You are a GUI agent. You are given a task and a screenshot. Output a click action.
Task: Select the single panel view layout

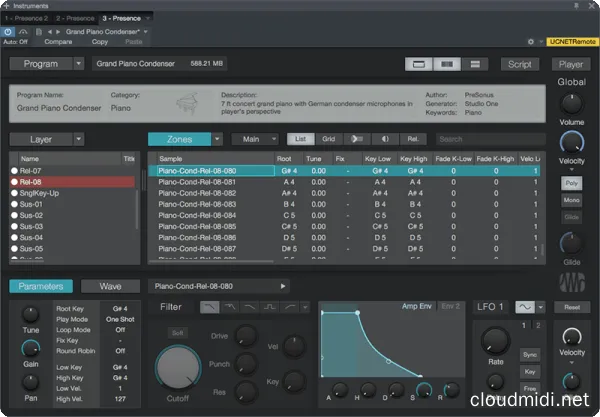click(419, 64)
